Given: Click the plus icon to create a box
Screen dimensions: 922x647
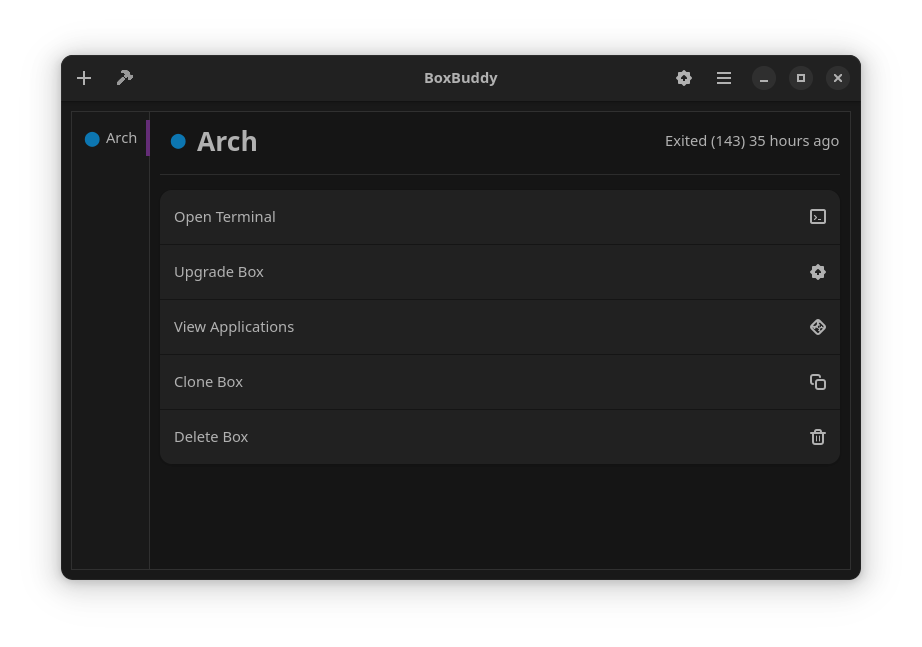Looking at the screenshot, I should 84,78.
